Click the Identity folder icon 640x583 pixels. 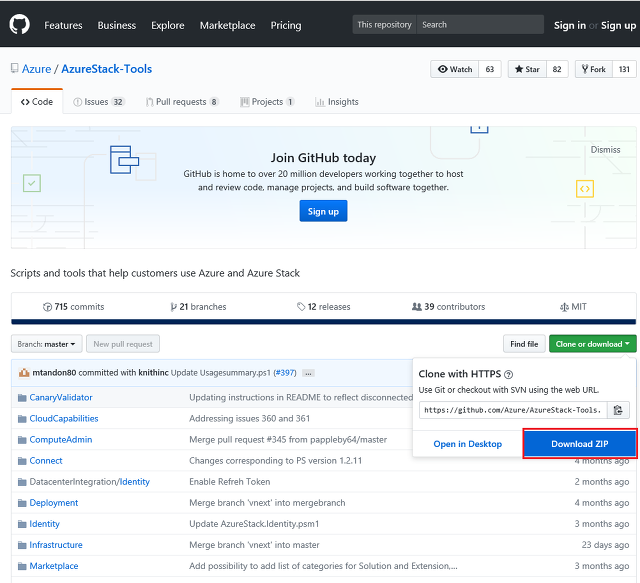pos(22,524)
